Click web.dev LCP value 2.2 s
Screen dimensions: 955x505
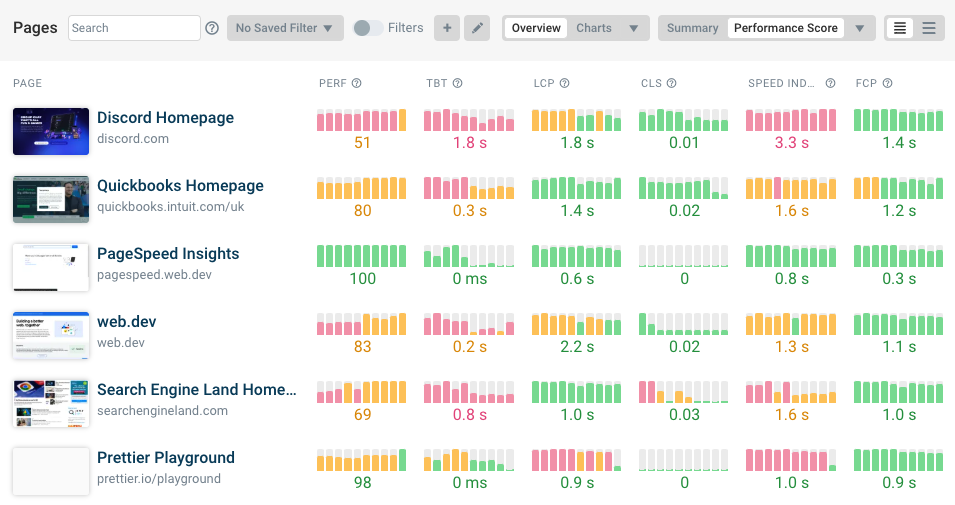coord(577,347)
